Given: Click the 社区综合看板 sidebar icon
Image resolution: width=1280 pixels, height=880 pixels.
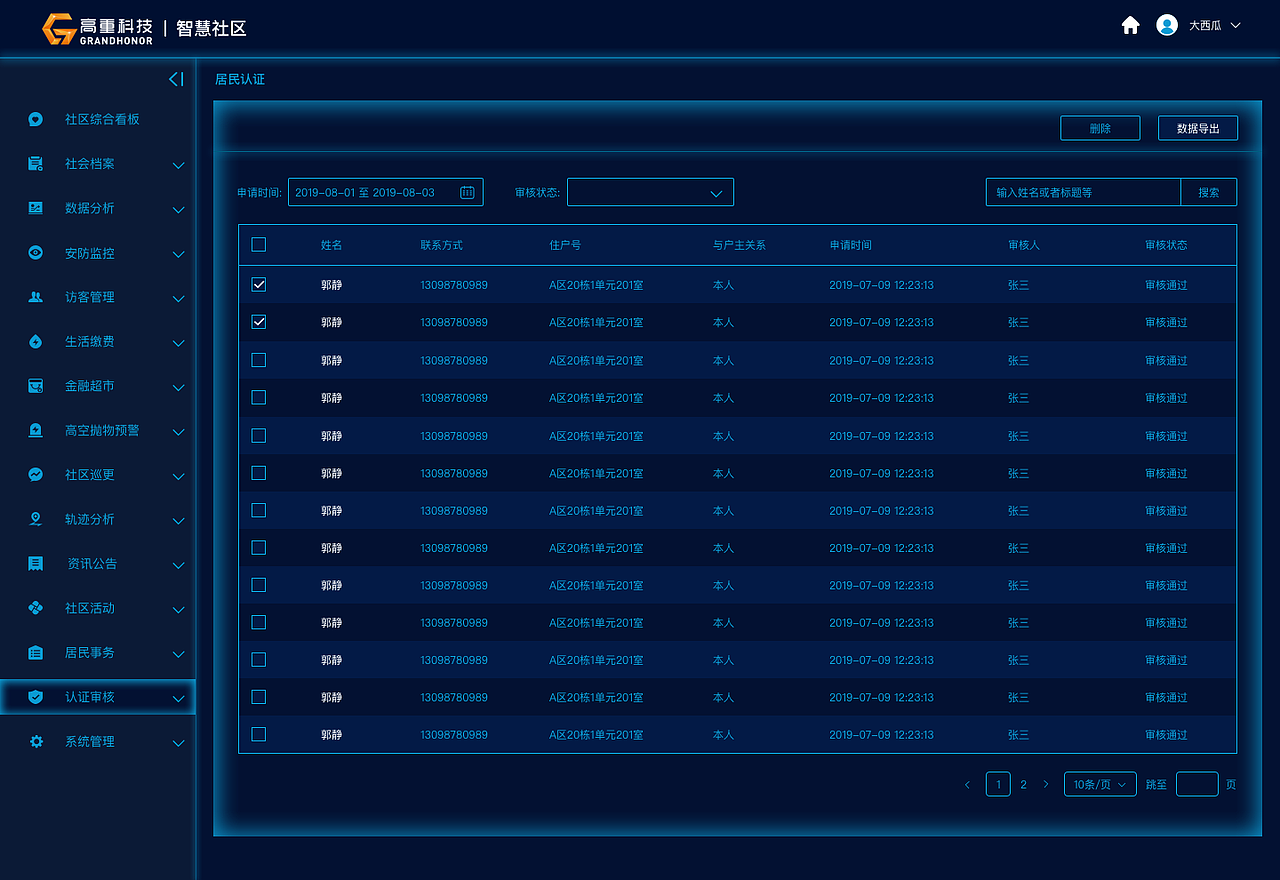Looking at the screenshot, I should (x=36, y=119).
